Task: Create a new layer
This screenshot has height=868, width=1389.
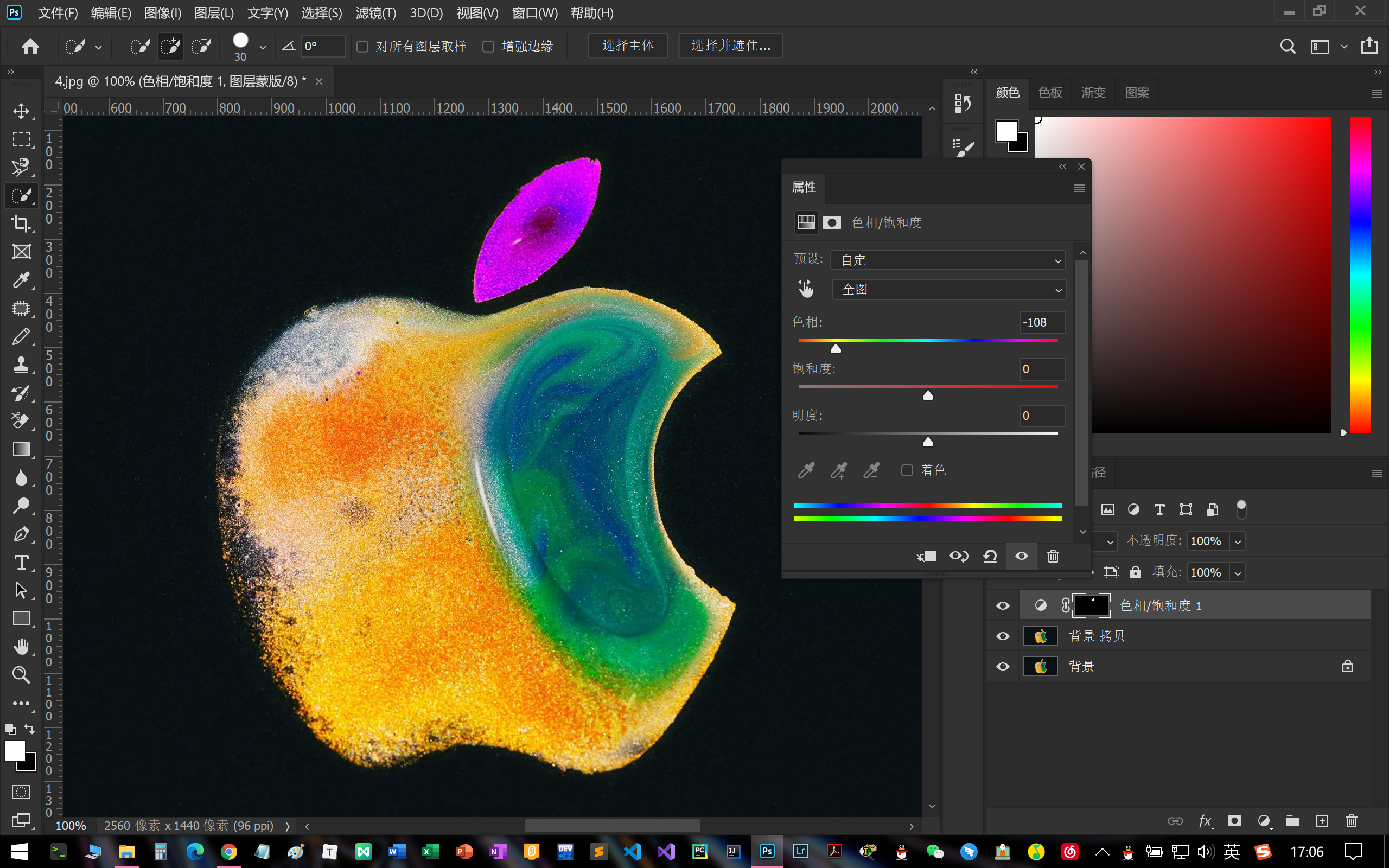Action: coord(1322,821)
